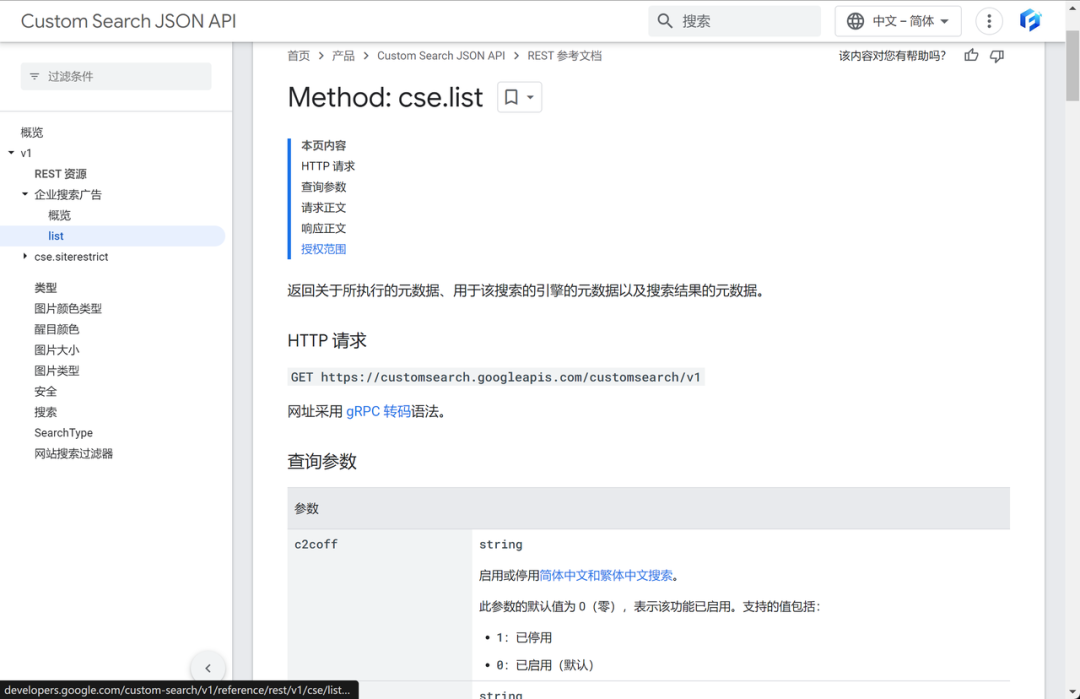The height and width of the screenshot is (699, 1080).
Task: Collapse sidebar with the chevron button
Action: 208,668
